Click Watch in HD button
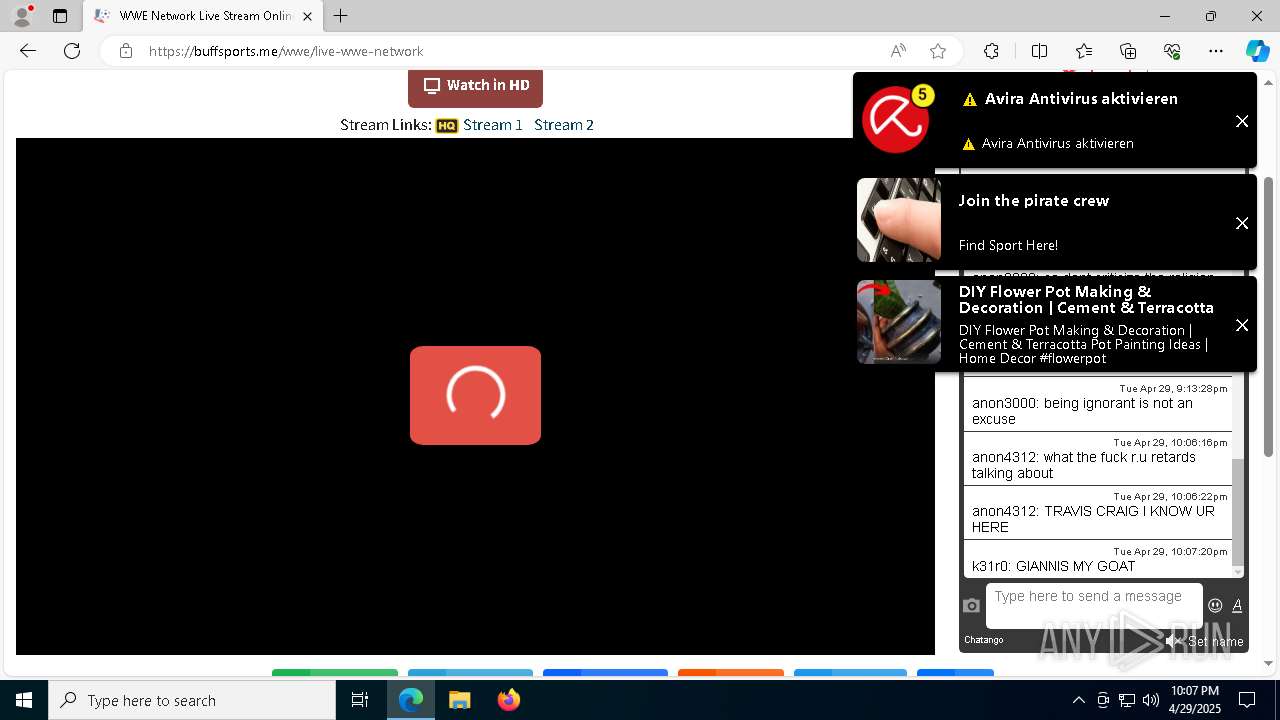 [x=475, y=86]
